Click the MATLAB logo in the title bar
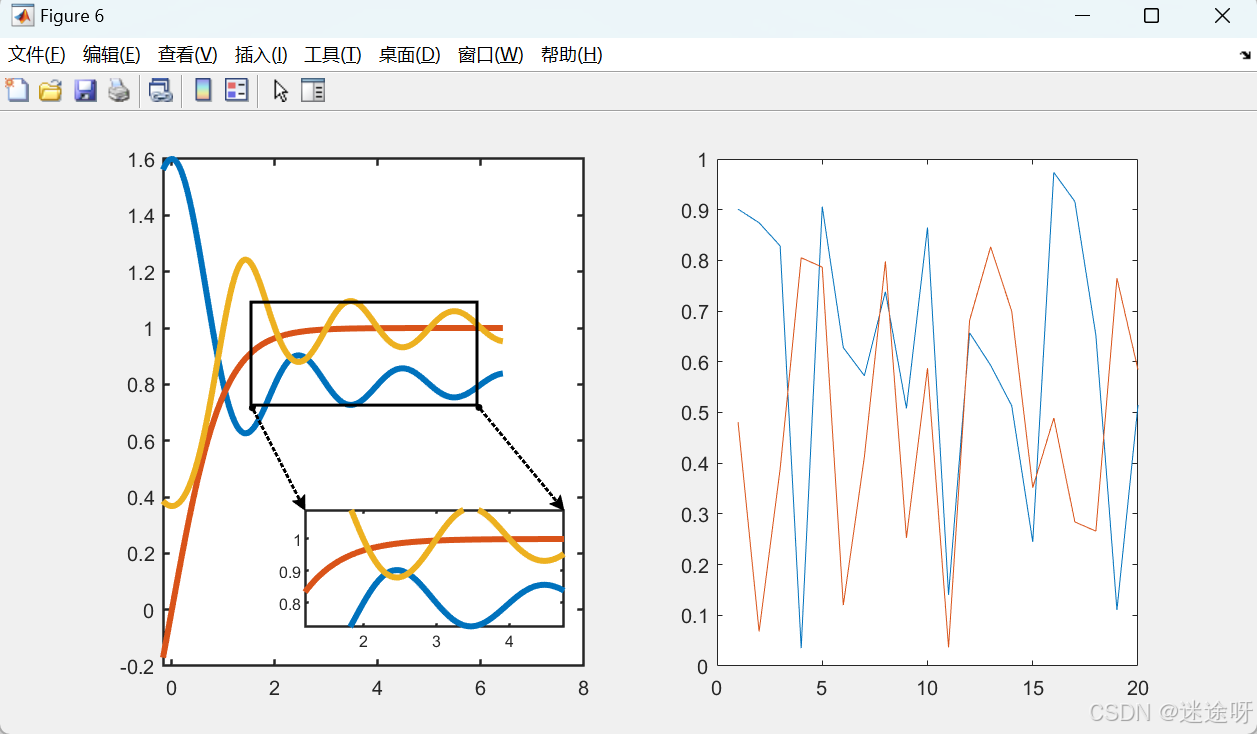Image resolution: width=1257 pixels, height=734 pixels. 21,16
